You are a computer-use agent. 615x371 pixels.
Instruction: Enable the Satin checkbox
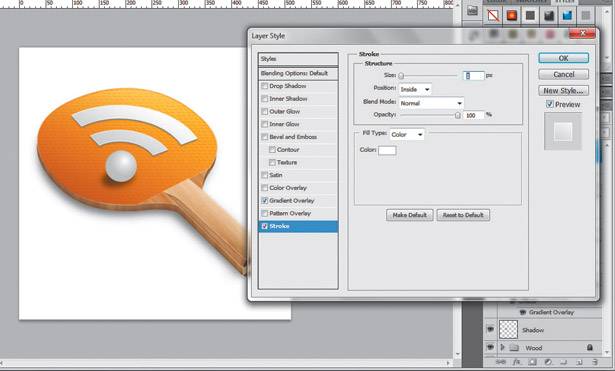pos(265,175)
